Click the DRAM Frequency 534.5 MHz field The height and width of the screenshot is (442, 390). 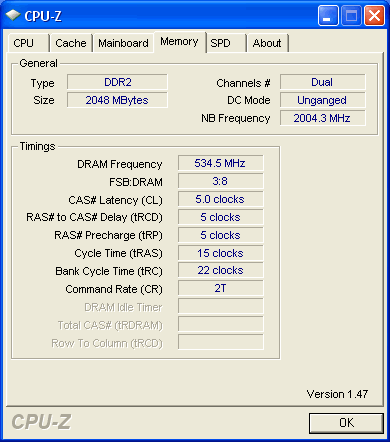221,163
